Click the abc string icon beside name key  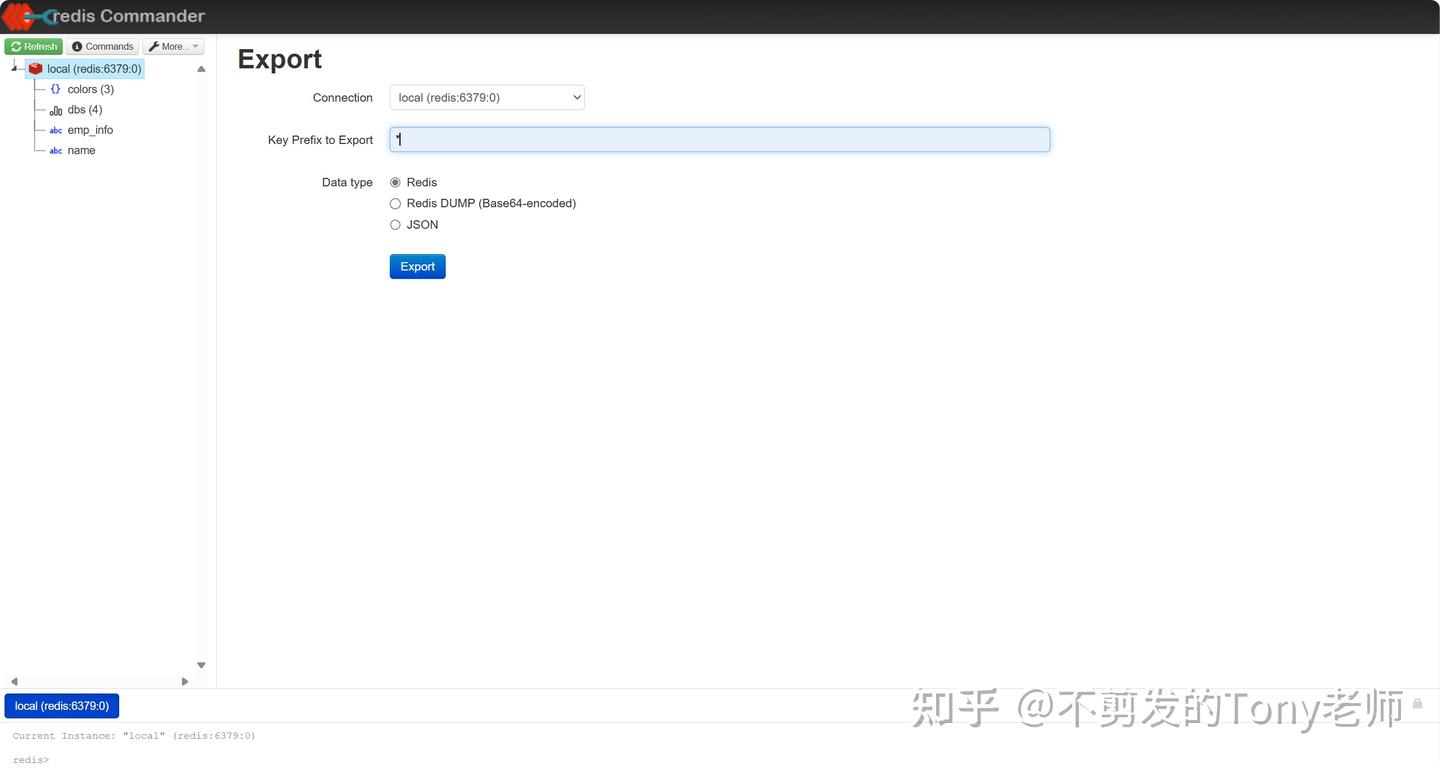(x=55, y=150)
